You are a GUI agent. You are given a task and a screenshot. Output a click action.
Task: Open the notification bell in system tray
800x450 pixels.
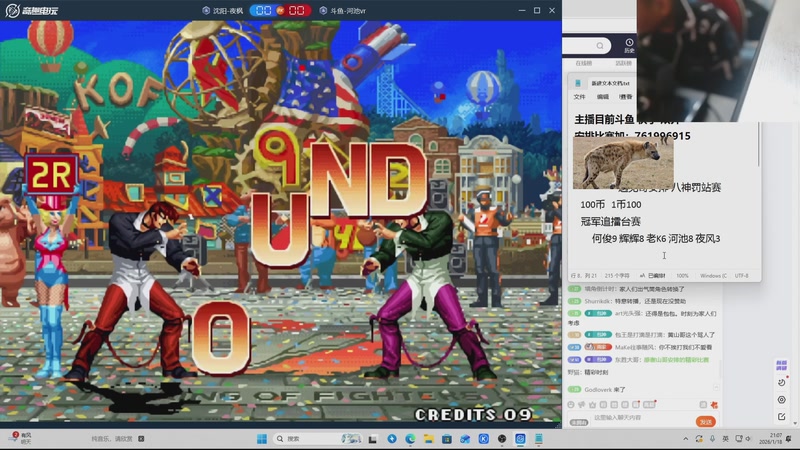coord(789,439)
